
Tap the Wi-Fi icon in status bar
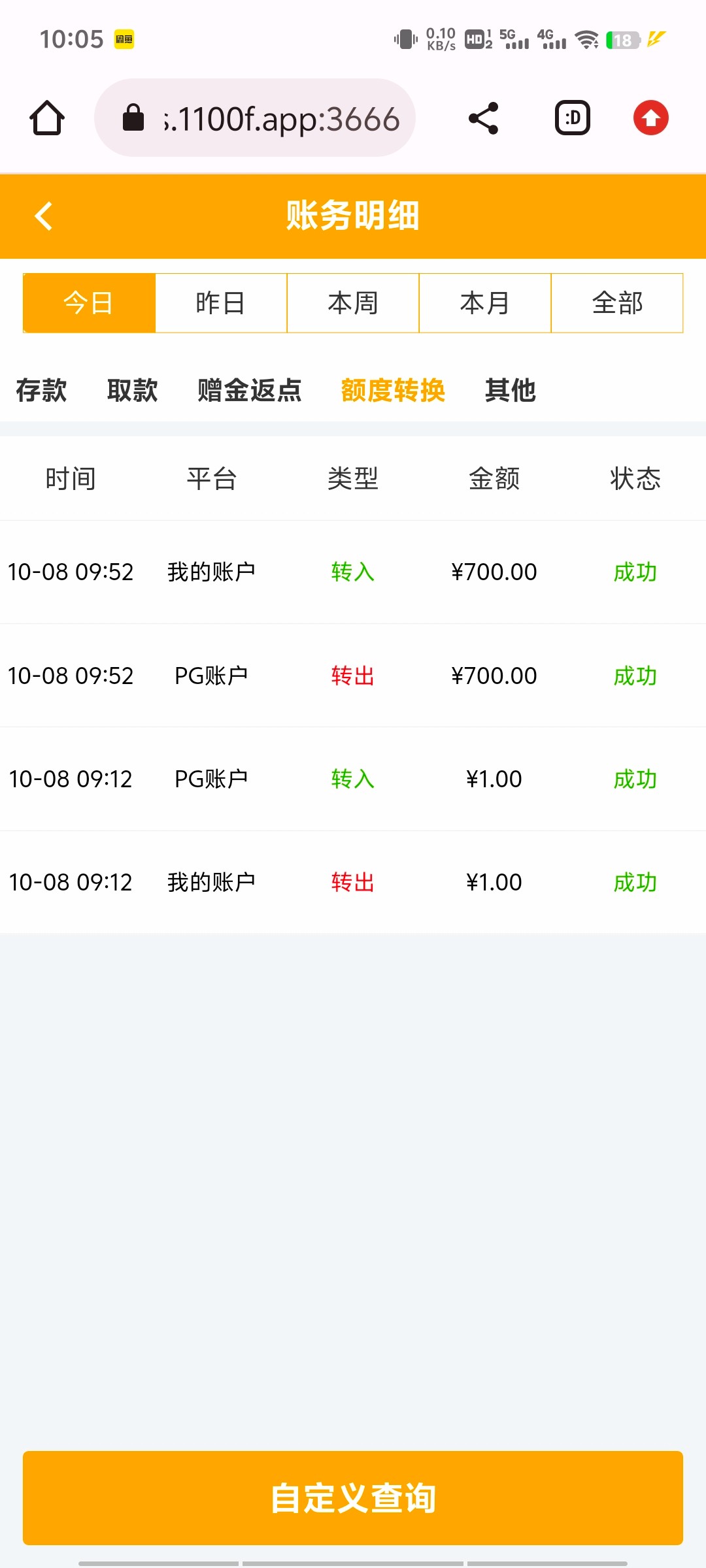coord(586,40)
